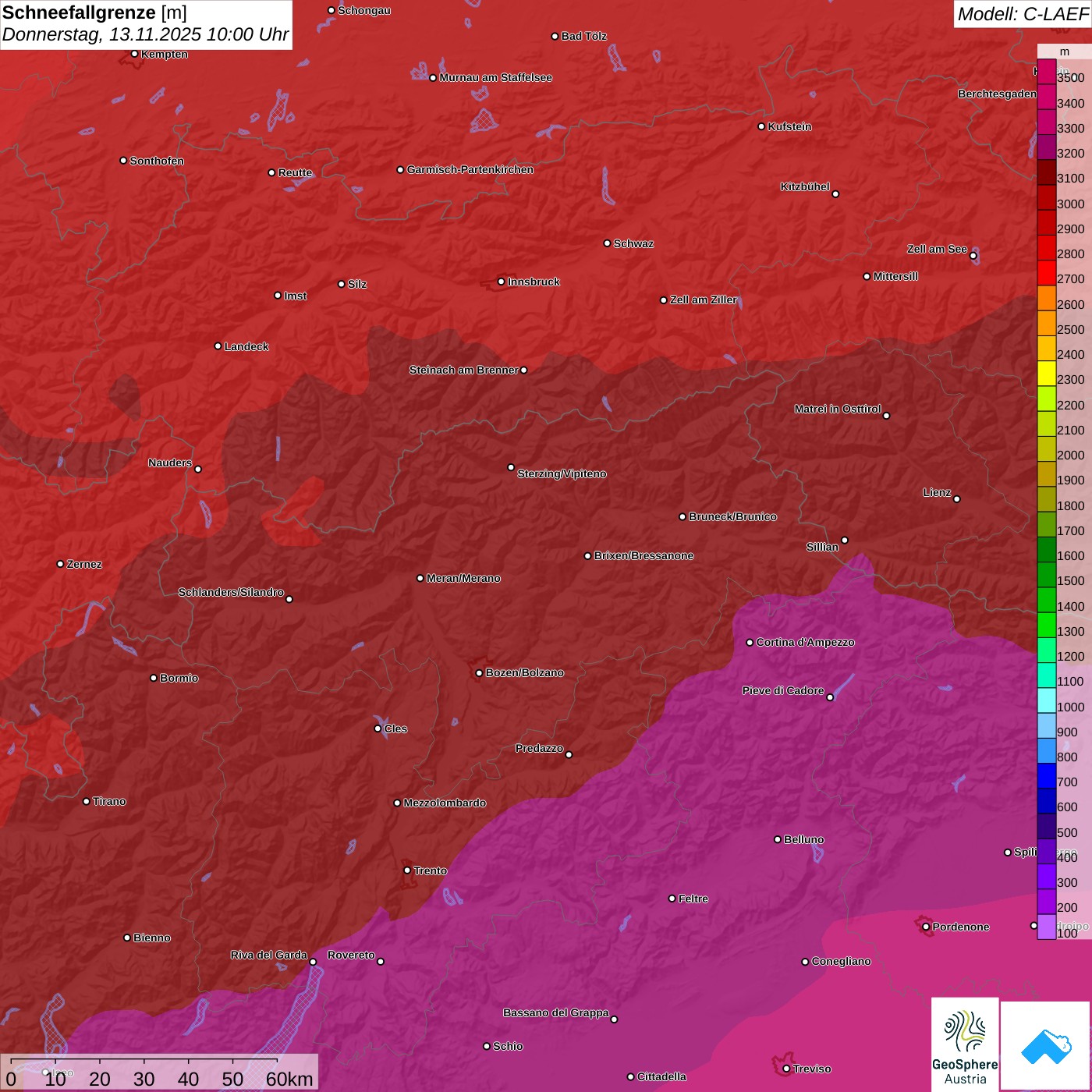Click the Bruneck/Brunico label
Image resolution: width=1092 pixels, height=1092 pixels.
(733, 516)
